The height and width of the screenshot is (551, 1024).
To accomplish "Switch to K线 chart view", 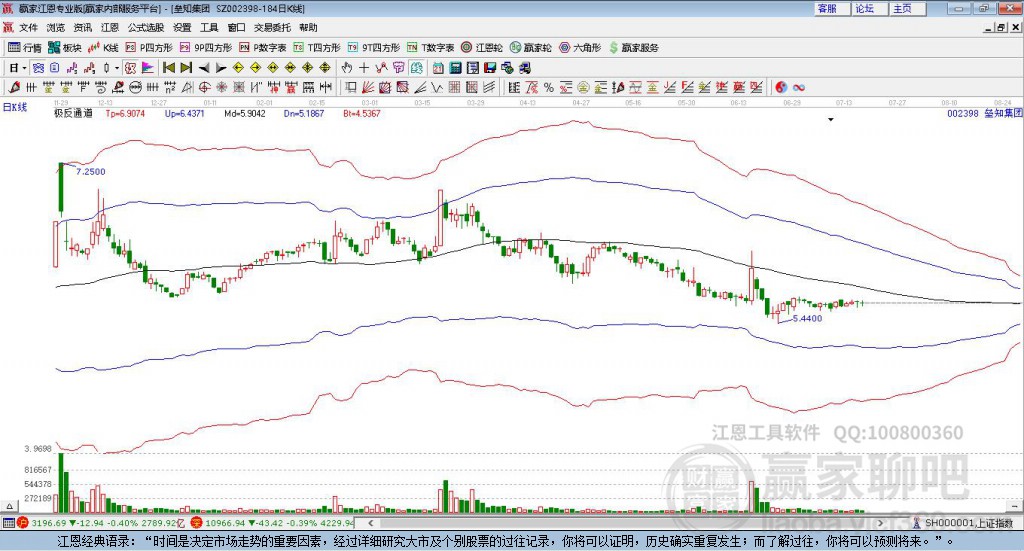I will (x=103, y=48).
